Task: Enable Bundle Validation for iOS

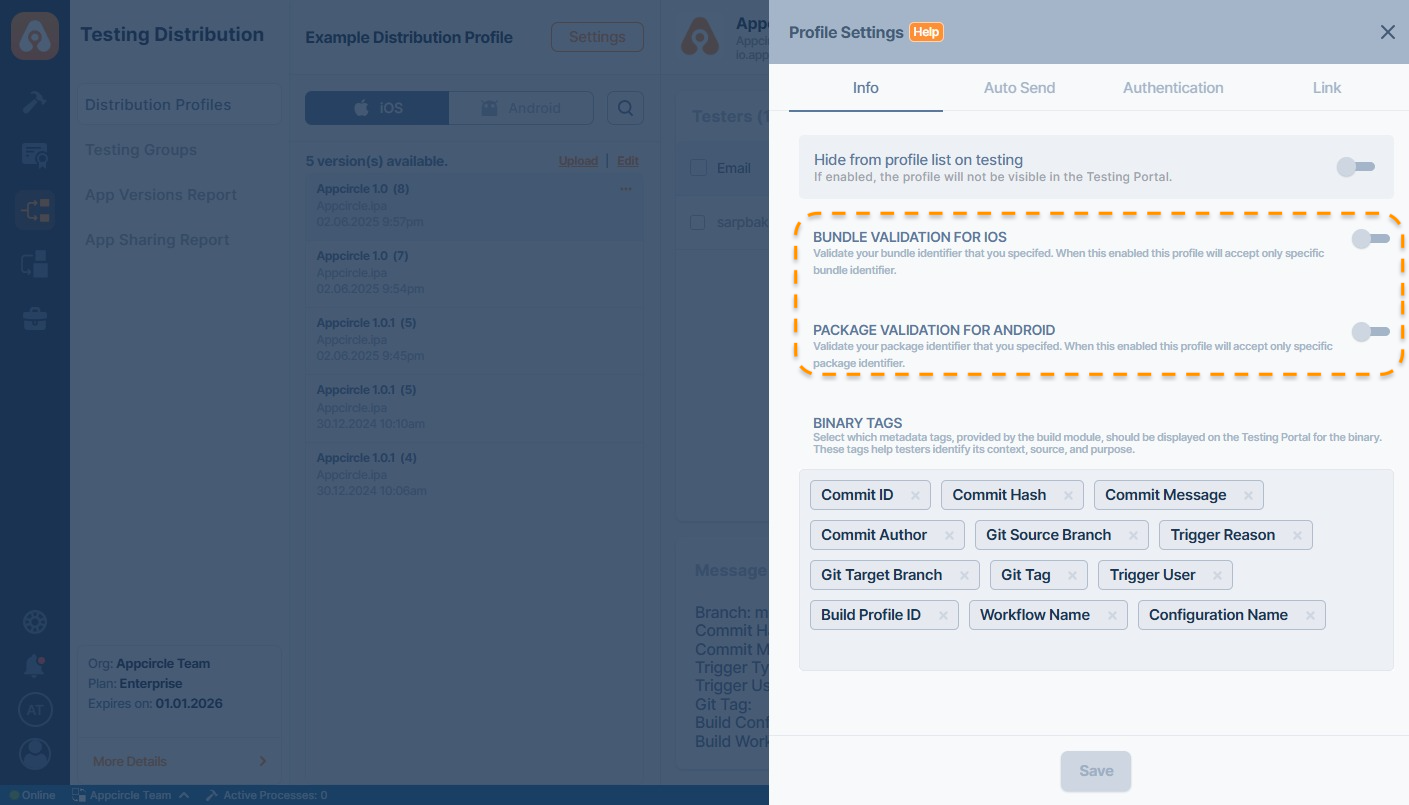Action: coord(1370,239)
